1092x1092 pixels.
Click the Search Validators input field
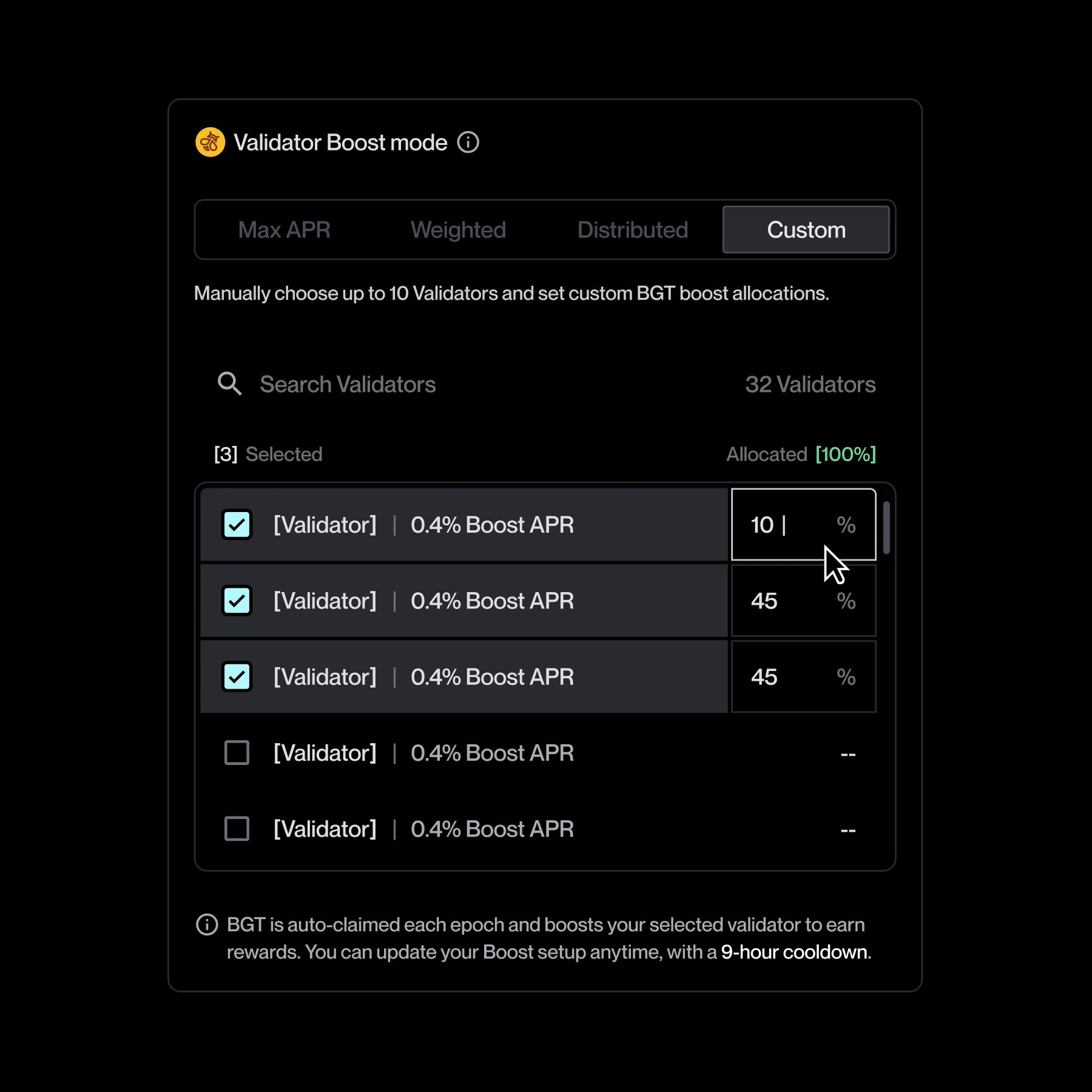click(x=348, y=384)
